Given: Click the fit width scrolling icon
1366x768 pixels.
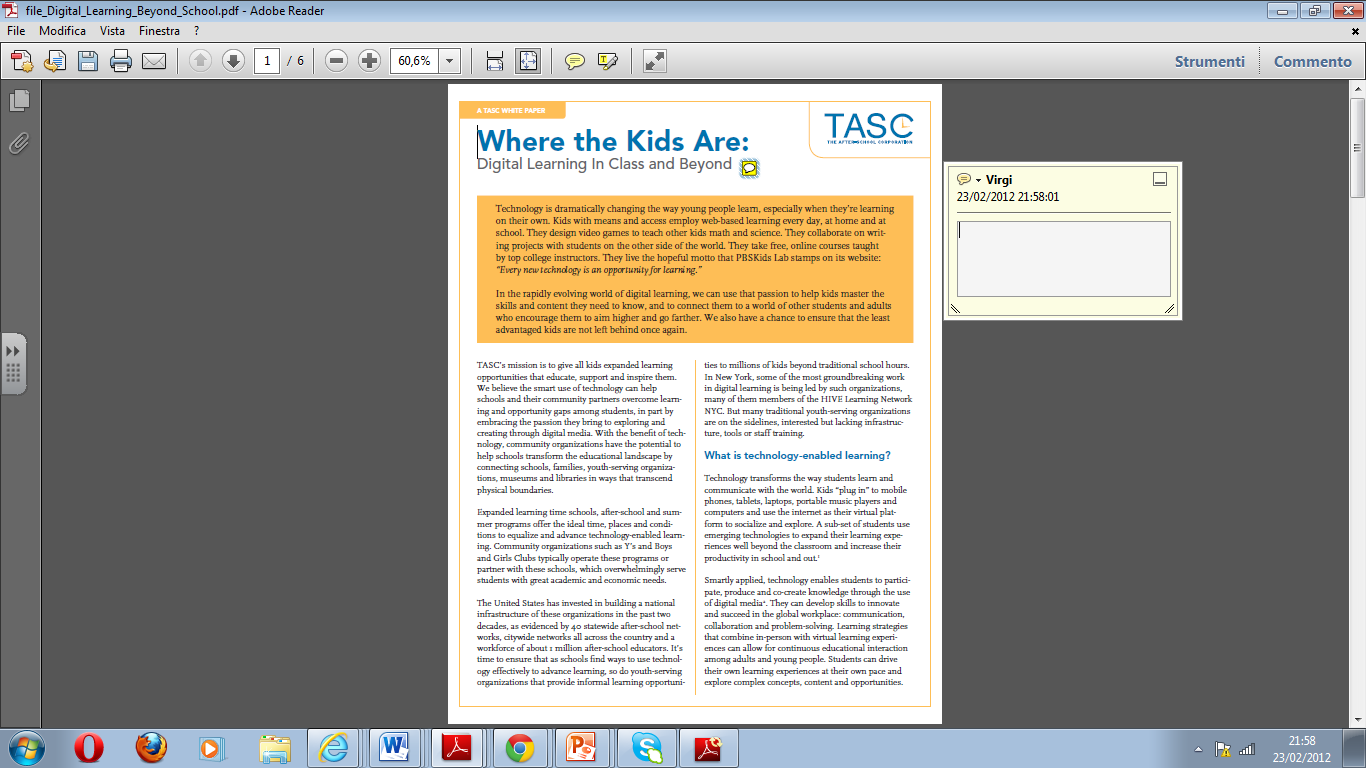Looking at the screenshot, I should 494,61.
